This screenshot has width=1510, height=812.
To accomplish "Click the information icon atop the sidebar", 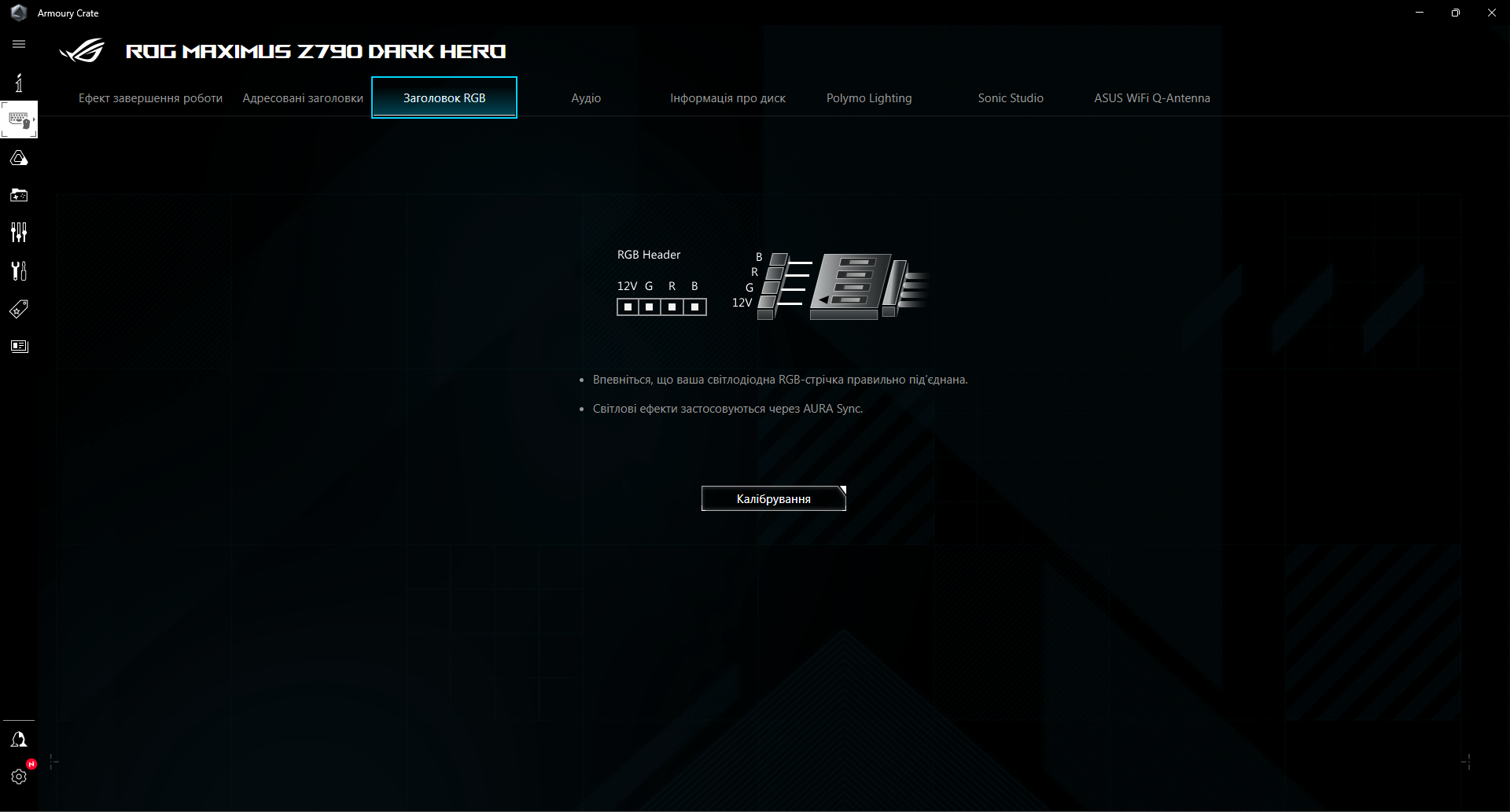I will point(19,82).
